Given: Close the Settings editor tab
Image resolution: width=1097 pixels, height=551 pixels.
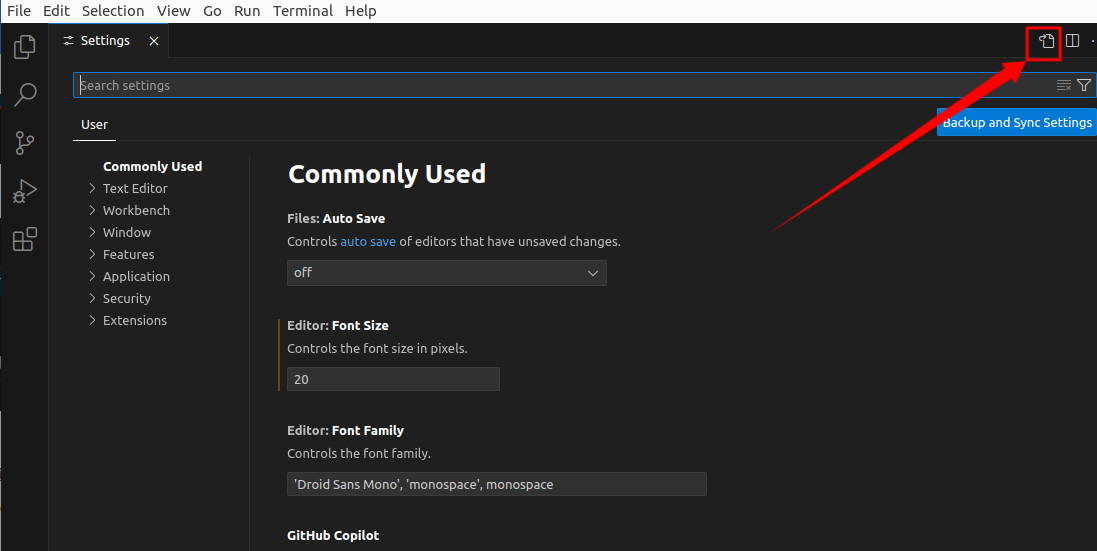Looking at the screenshot, I should [x=153, y=41].
